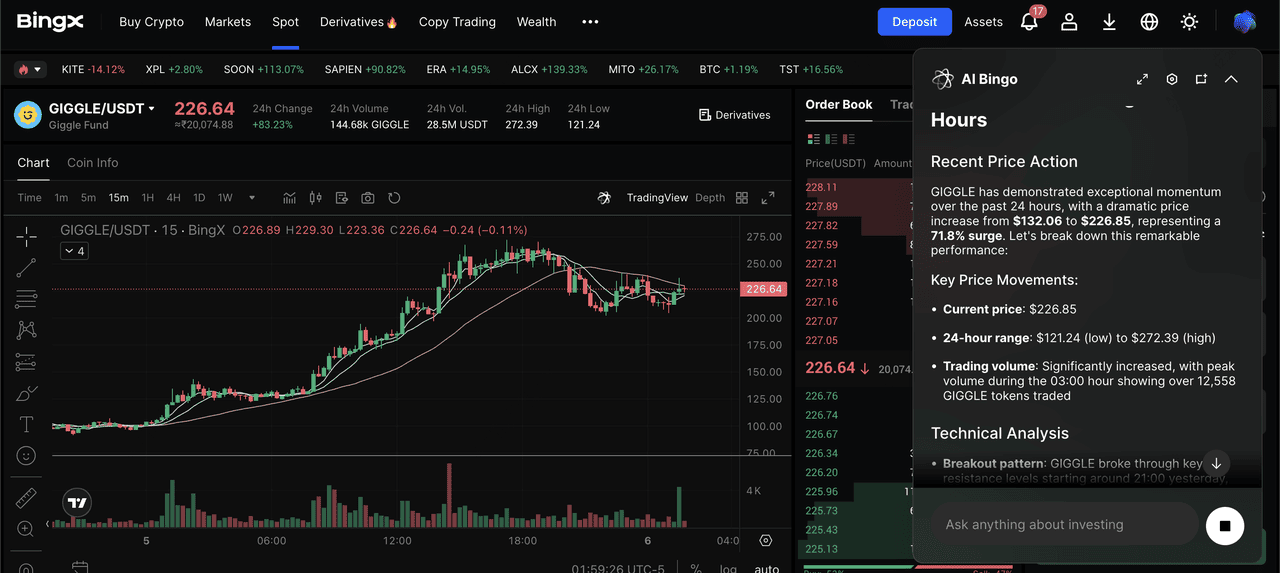Open the Wealth menu
The width and height of the screenshot is (1280, 573).
coord(536,21)
